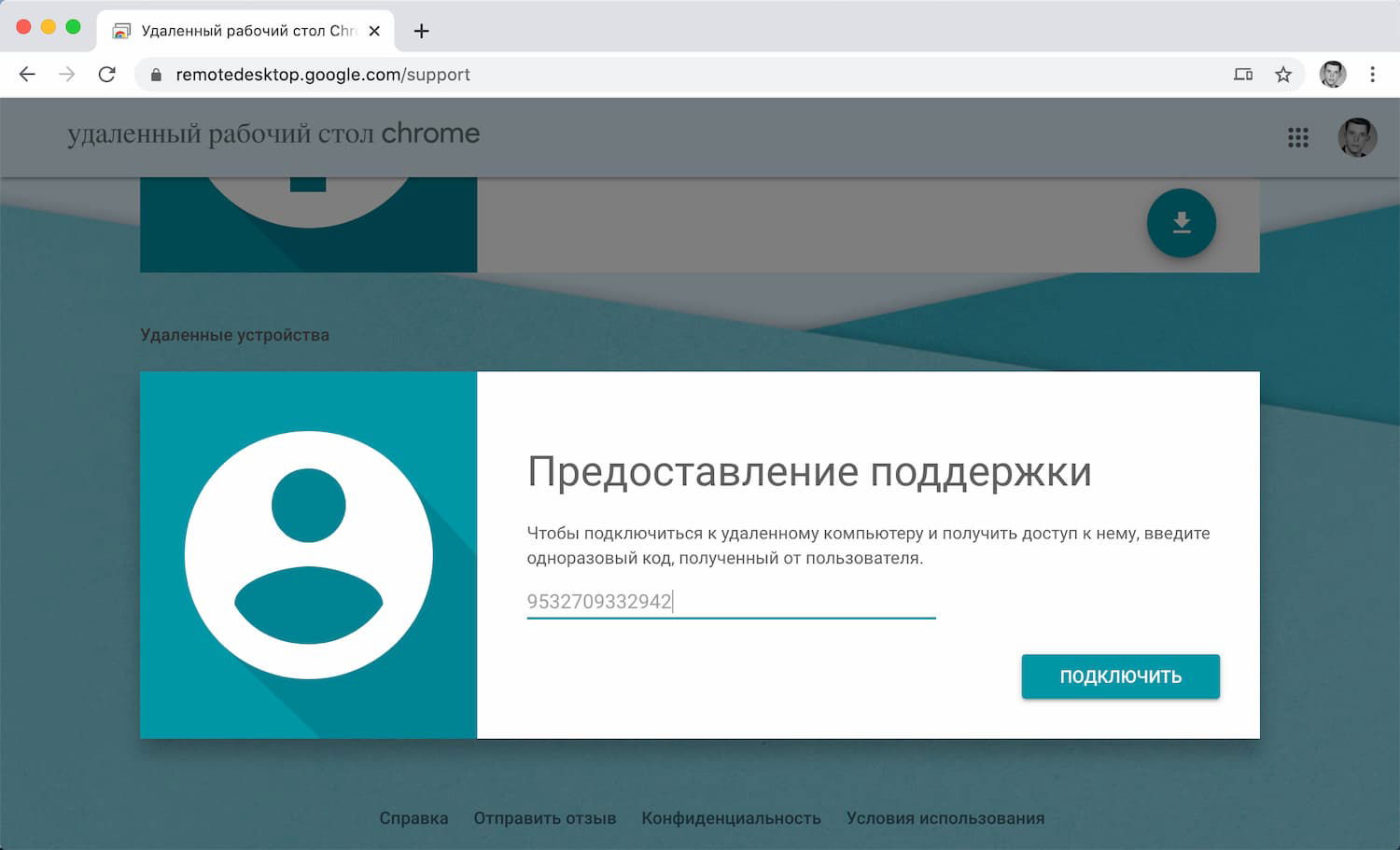Click the Chrome profile avatar in toolbar
Viewport: 1400px width, 850px height.
pos(1333,75)
